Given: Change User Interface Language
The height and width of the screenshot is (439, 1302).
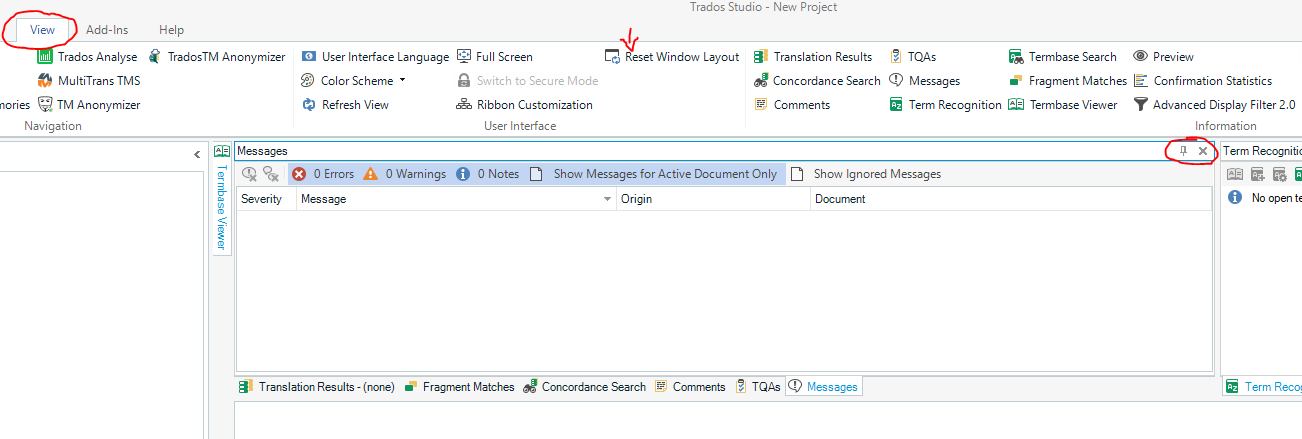Looking at the screenshot, I should coord(375,57).
